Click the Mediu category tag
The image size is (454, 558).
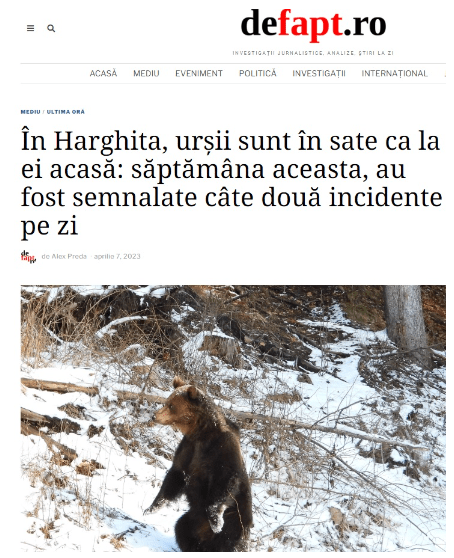pyautogui.click(x=31, y=112)
